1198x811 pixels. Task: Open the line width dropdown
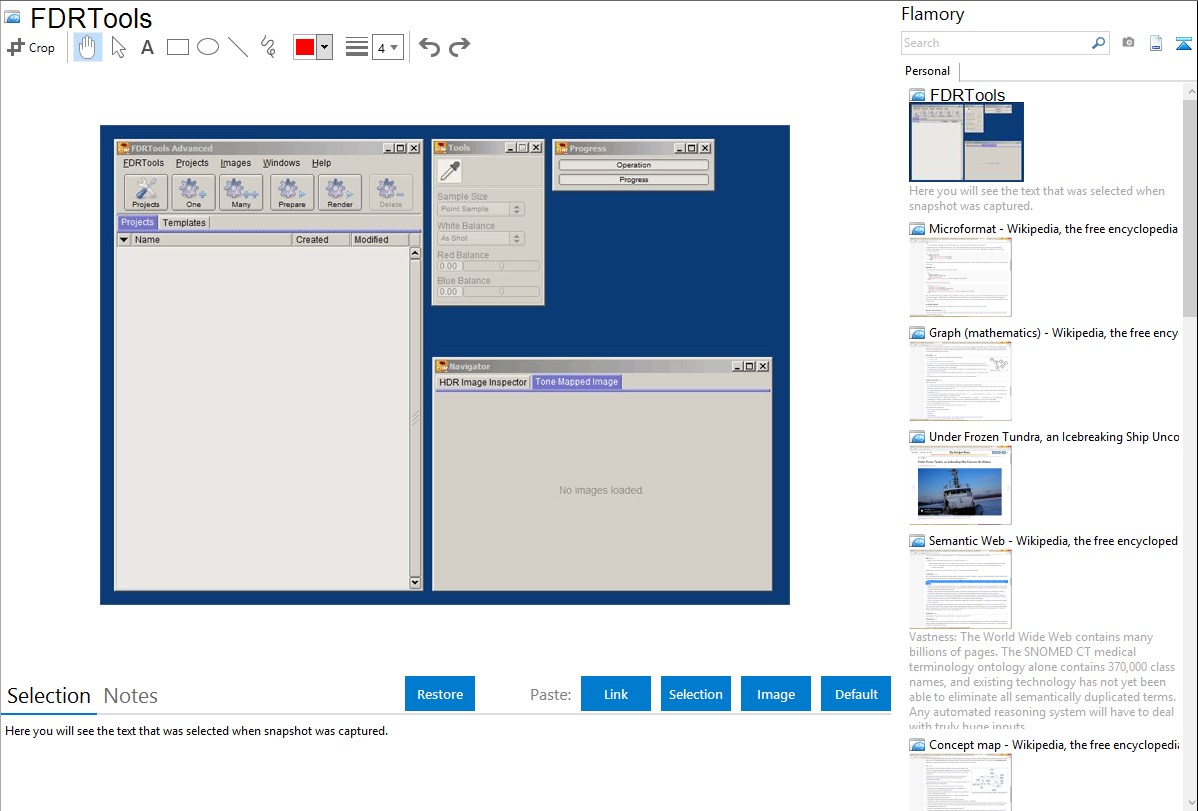tap(387, 47)
